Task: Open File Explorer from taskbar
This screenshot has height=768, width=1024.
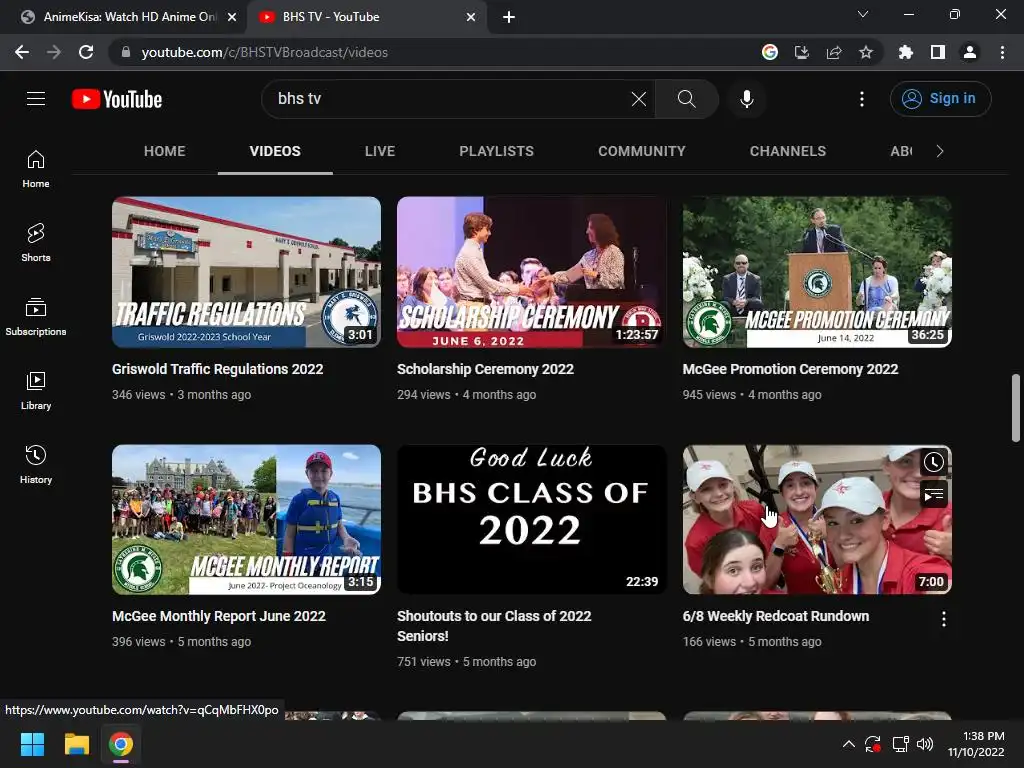Action: click(x=76, y=744)
